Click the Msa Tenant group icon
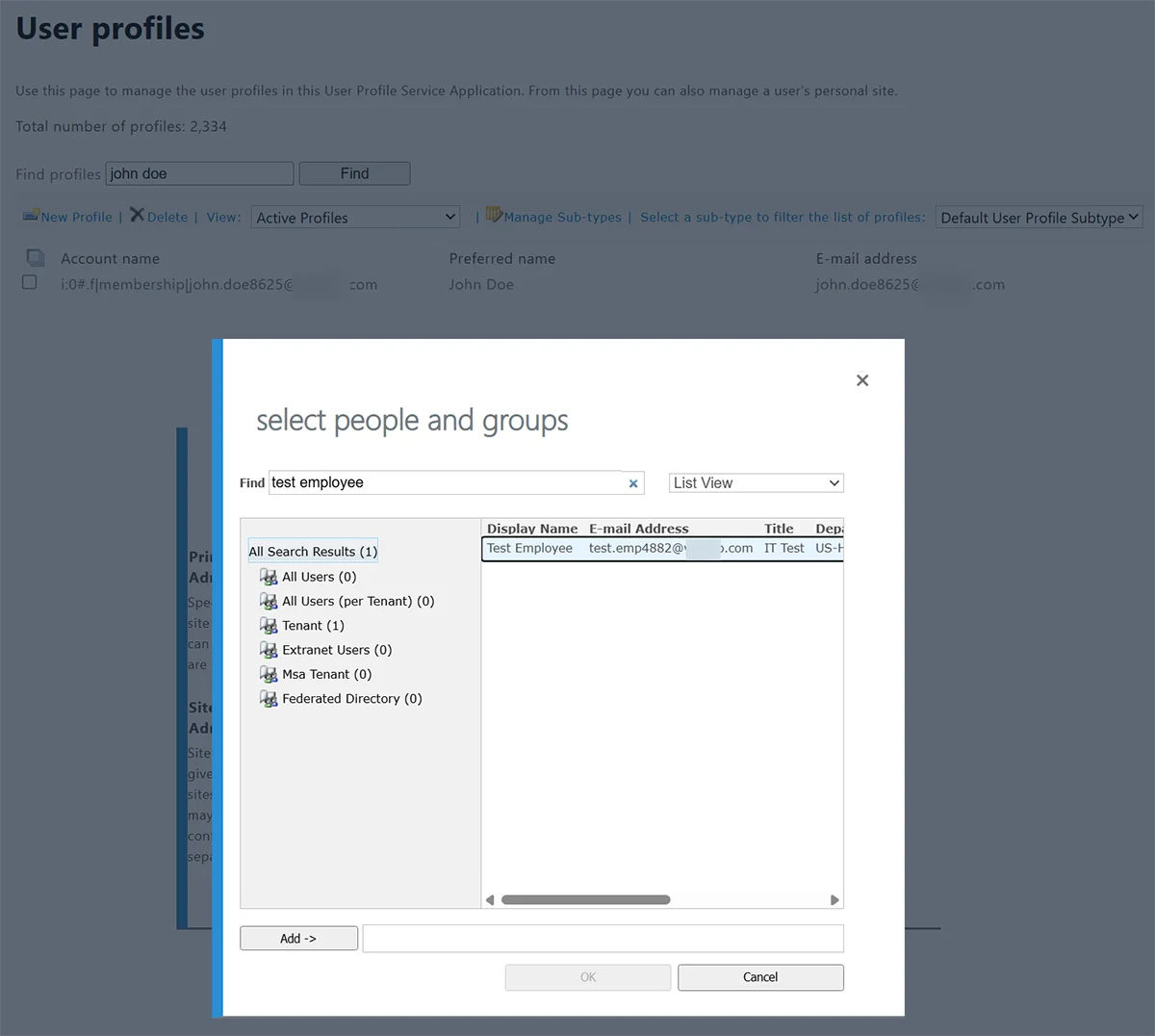This screenshot has width=1155, height=1036. [x=269, y=674]
